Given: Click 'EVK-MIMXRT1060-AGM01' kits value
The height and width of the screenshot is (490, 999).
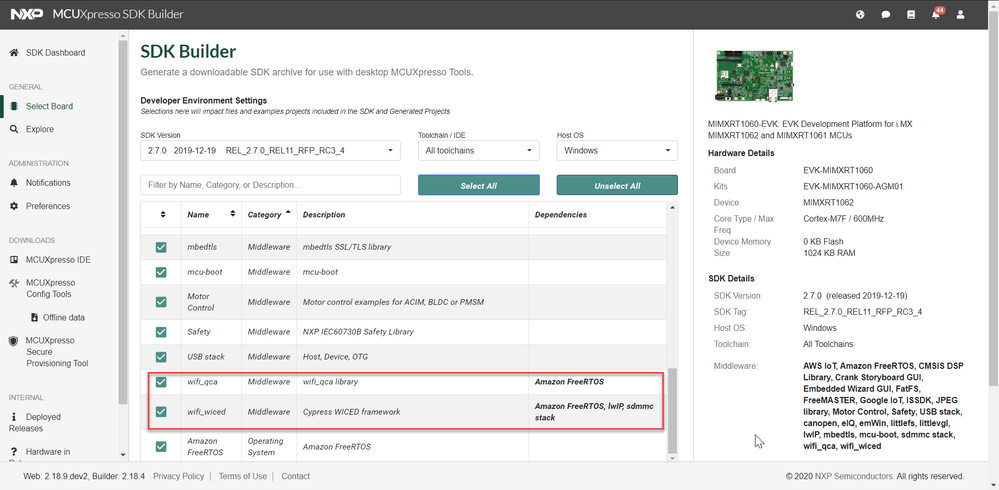Looking at the screenshot, I should (x=853, y=187).
